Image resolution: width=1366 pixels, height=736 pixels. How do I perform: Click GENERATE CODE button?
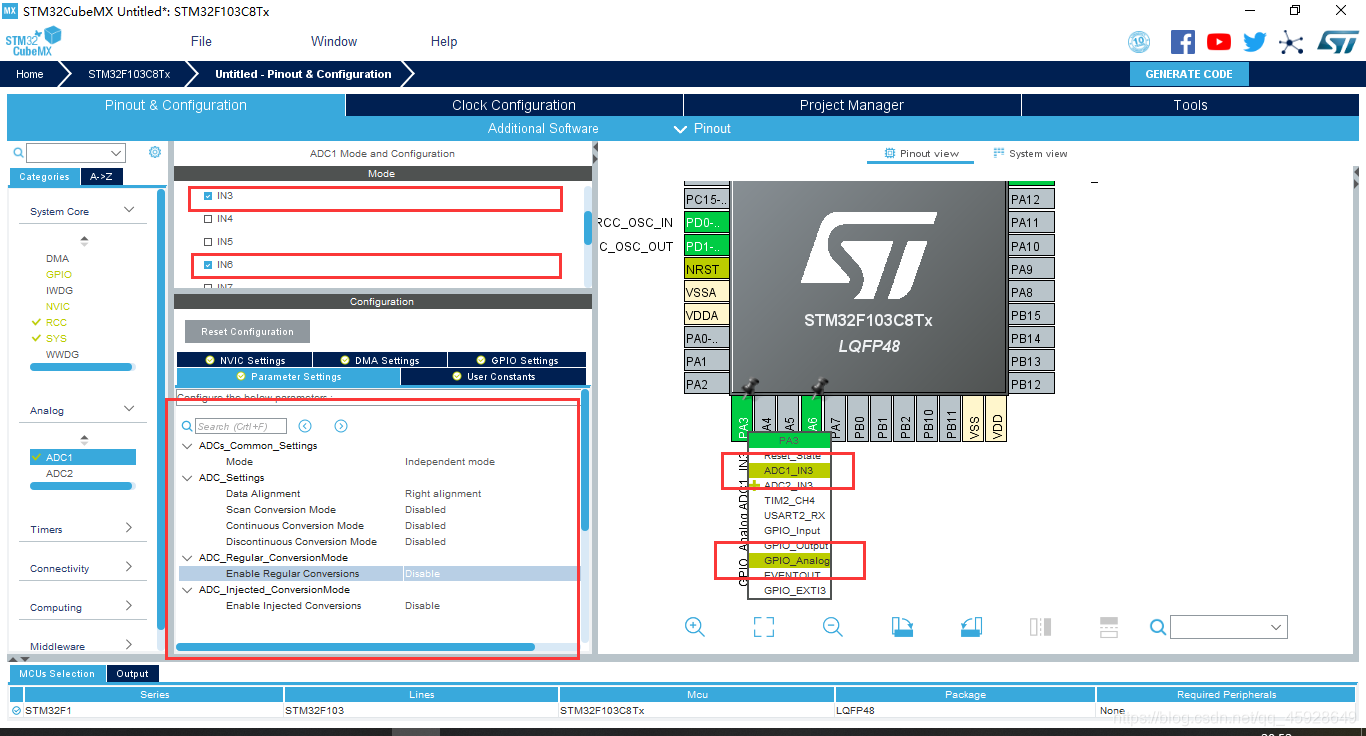click(1189, 74)
